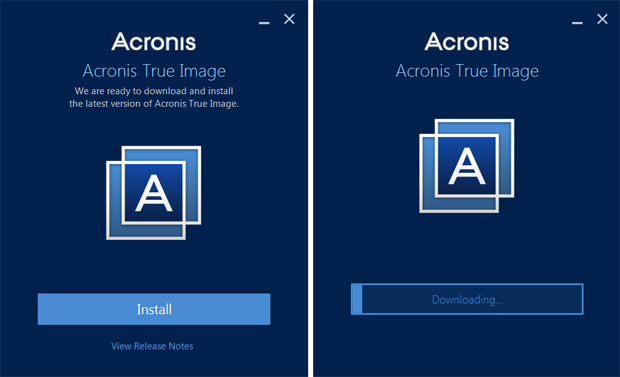Screen dimensions: 620x377
Task: Open the View Release Notes link
Action: 152,346
